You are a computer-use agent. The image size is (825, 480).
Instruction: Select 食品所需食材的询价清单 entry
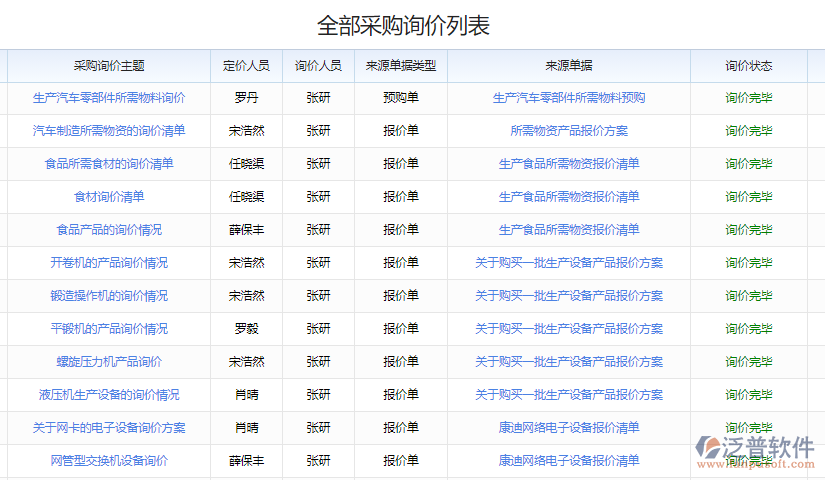click(x=109, y=164)
